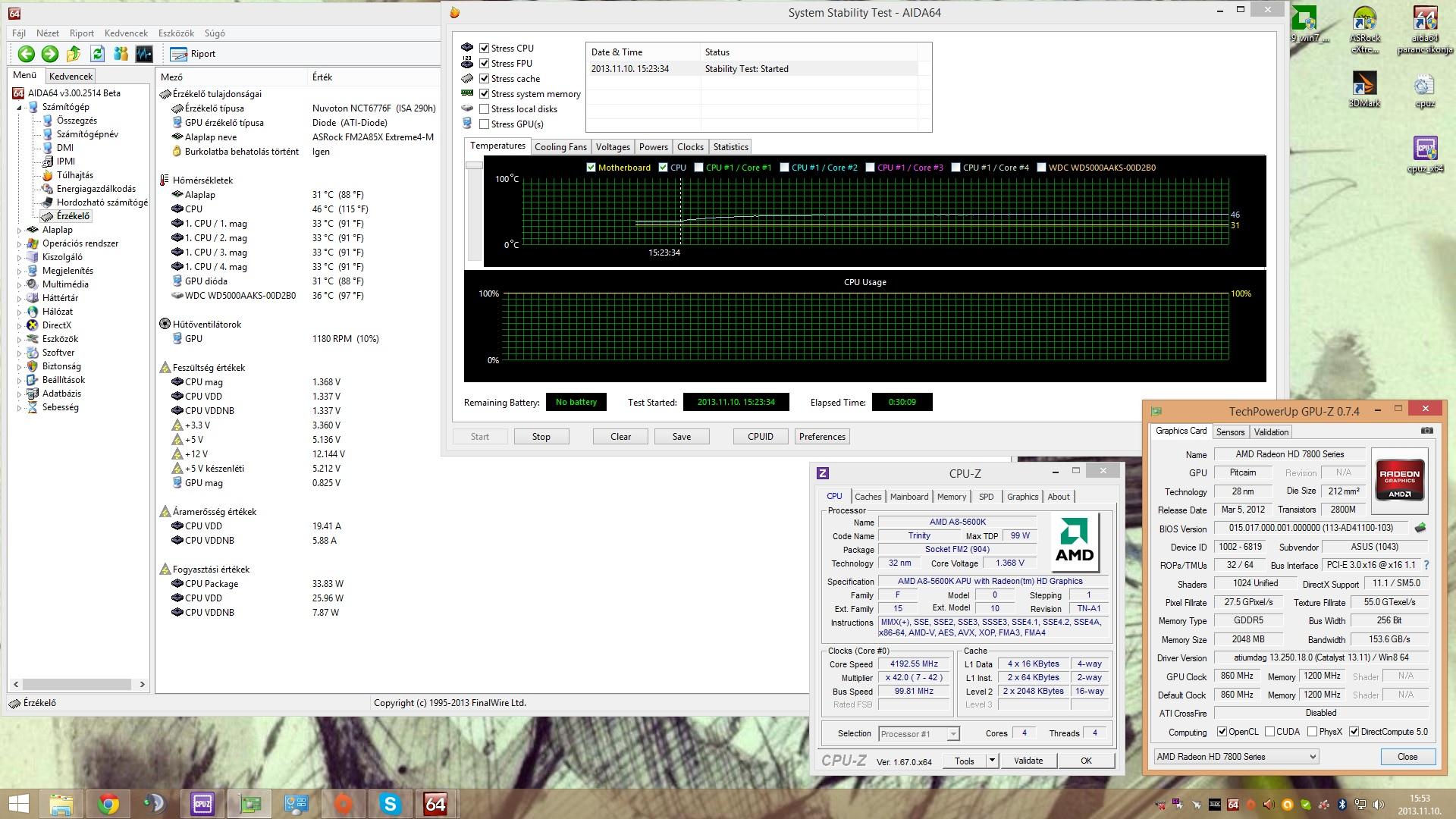Open the System Stability Test waveform icon

click(144, 54)
